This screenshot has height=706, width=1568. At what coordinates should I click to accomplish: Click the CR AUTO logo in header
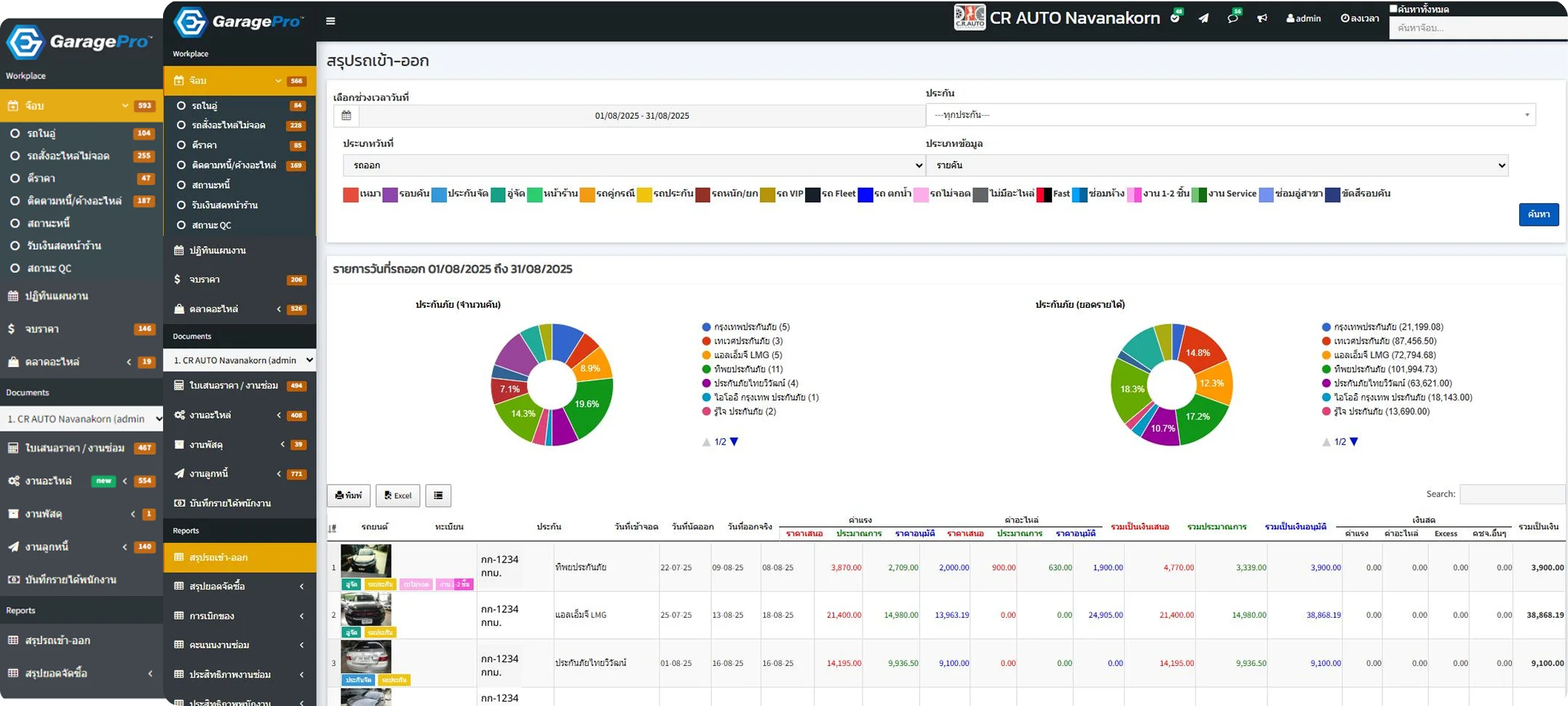(x=970, y=17)
